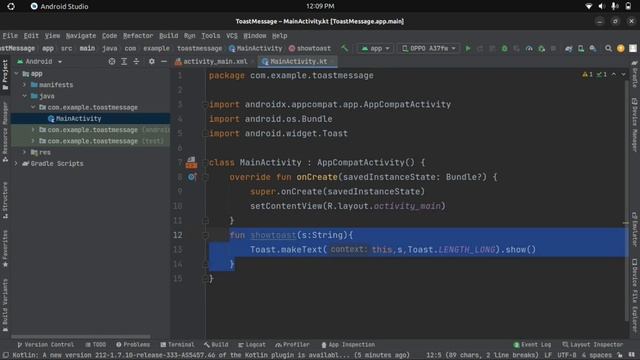Open the Logcat tool window
The width and height of the screenshot is (640, 360).
[252, 345]
